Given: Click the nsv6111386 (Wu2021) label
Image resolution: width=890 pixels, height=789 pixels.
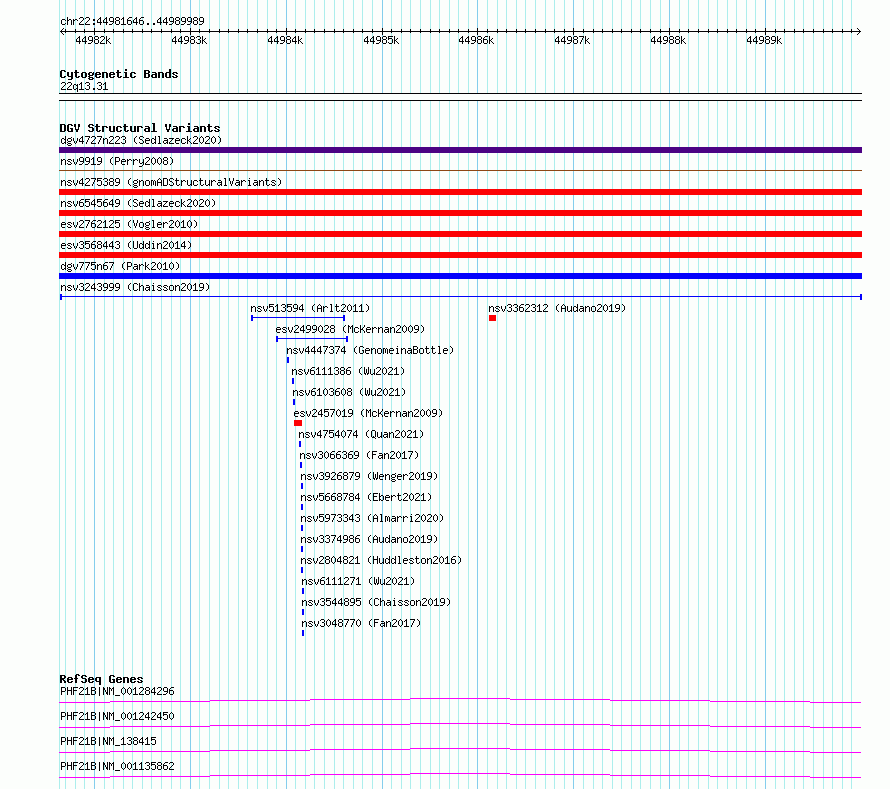Looking at the screenshot, I should [348, 371].
